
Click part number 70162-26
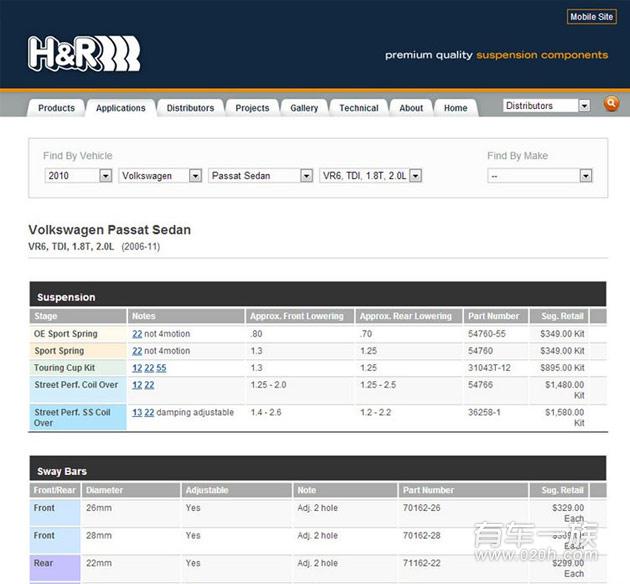421,508
